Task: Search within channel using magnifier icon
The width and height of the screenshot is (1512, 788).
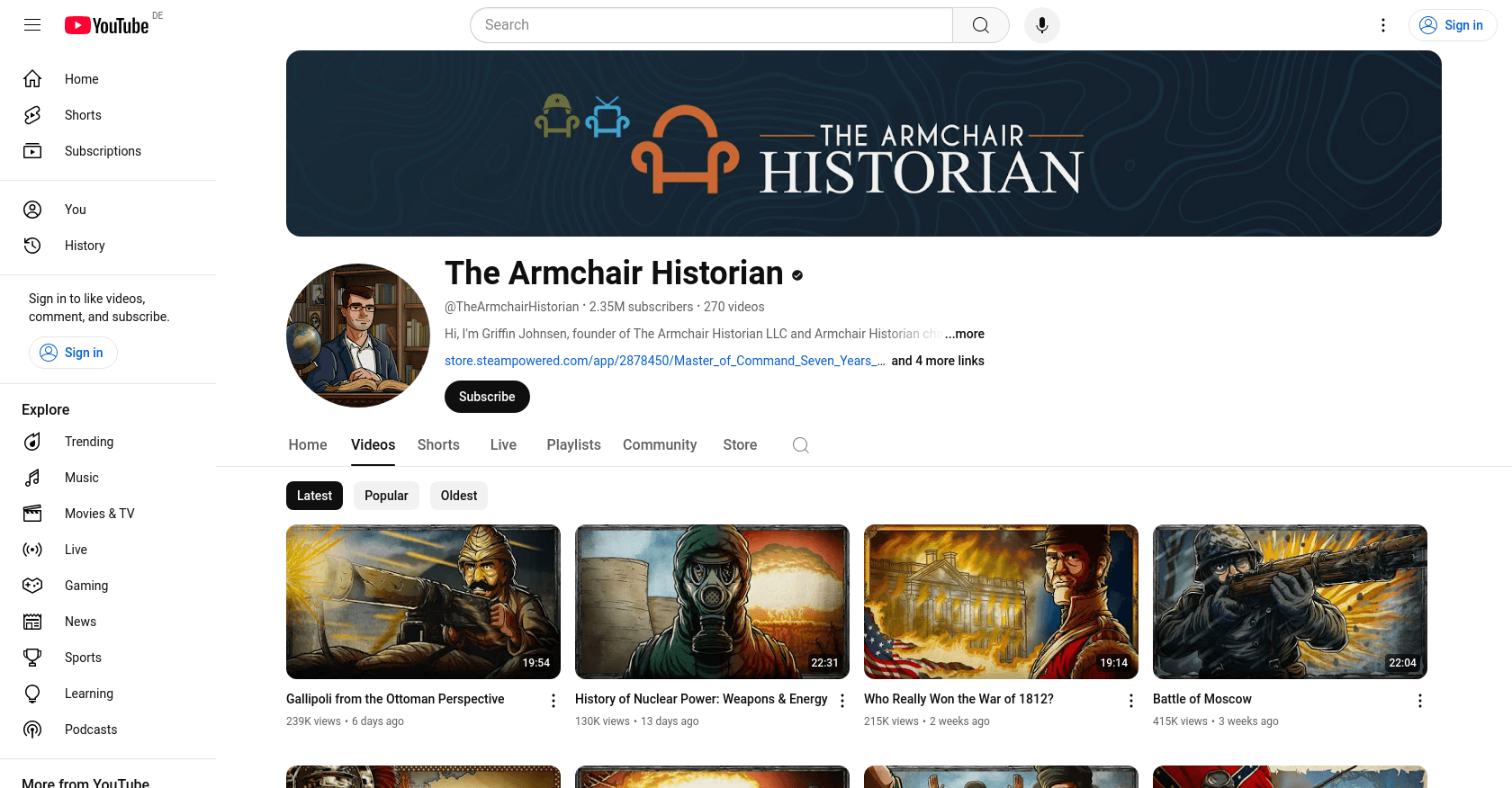Action: tap(800, 445)
